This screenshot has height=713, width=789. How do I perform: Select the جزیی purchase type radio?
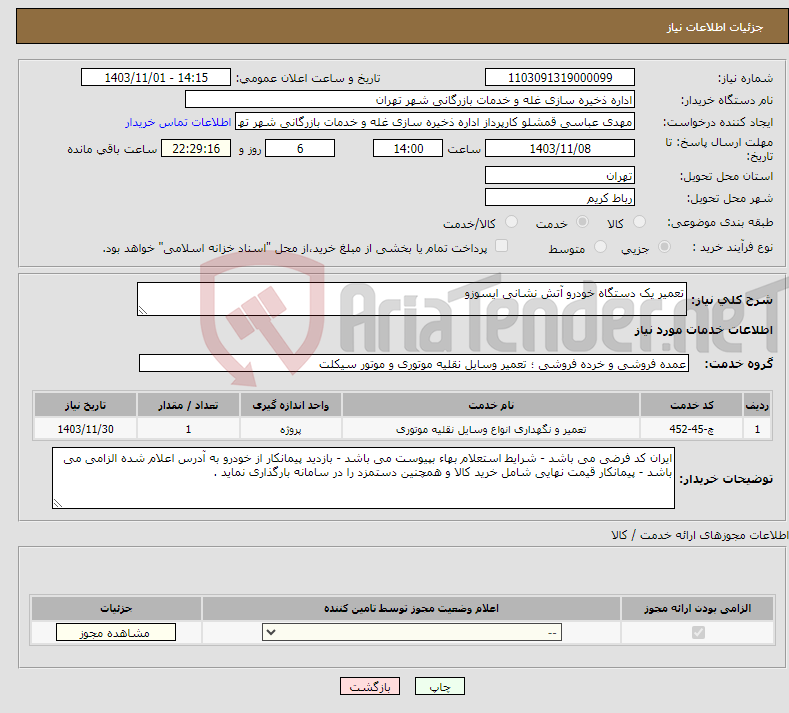coord(664,247)
